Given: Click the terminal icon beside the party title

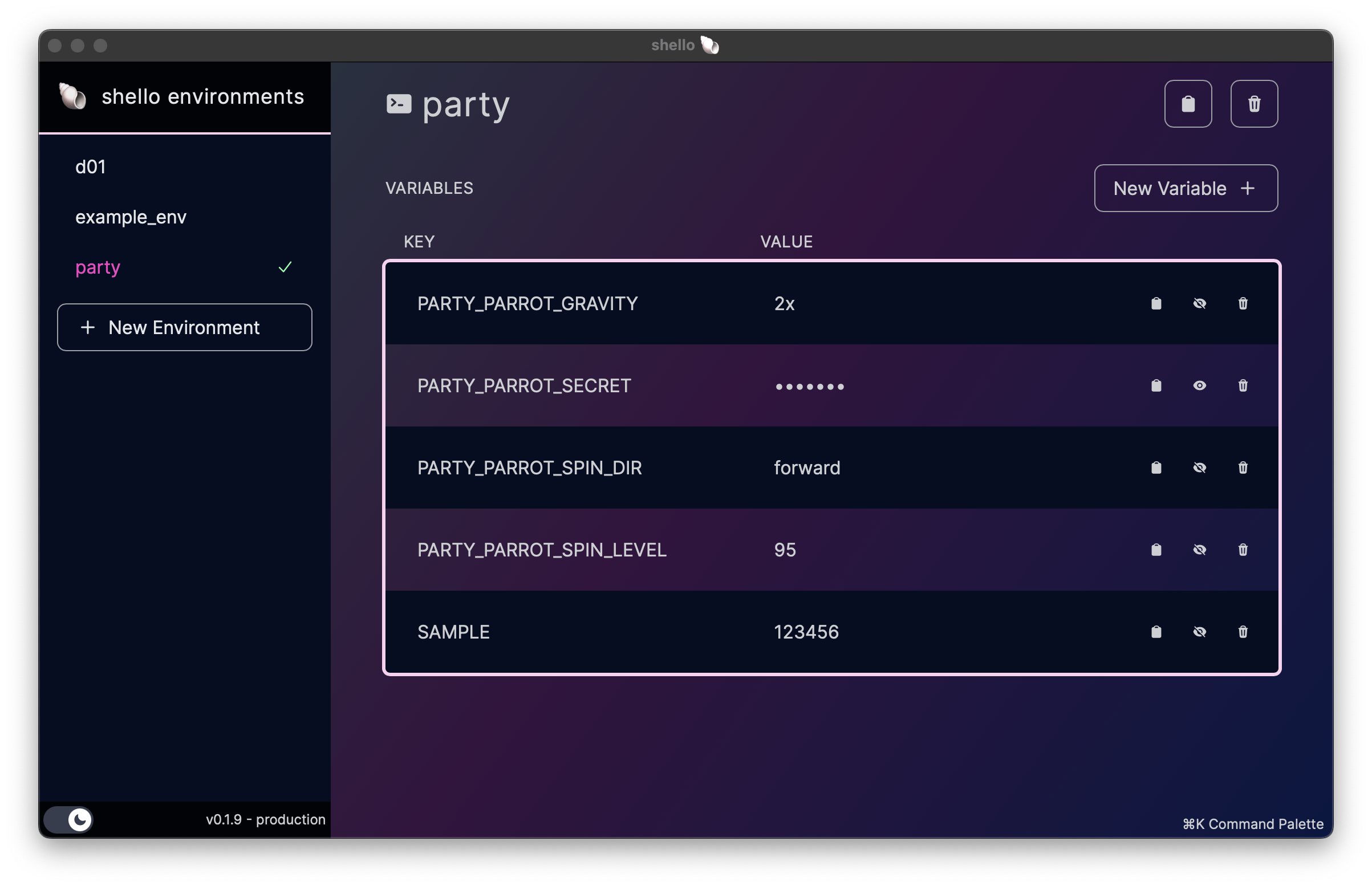Looking at the screenshot, I should pyautogui.click(x=399, y=104).
